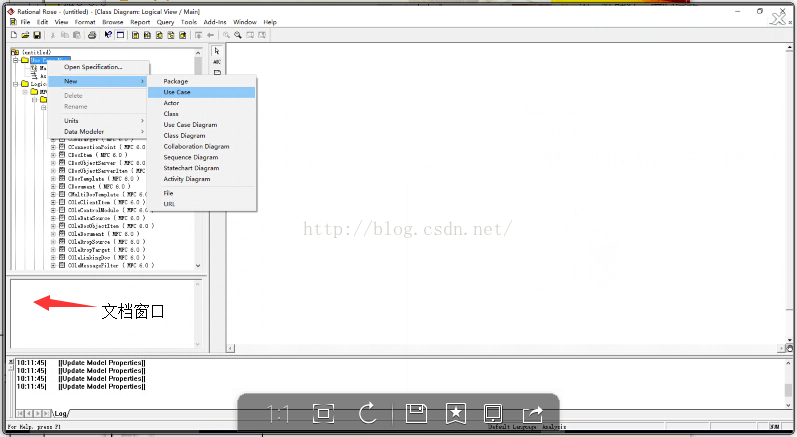Click the Zoom Out magnifier icon

click(238, 35)
